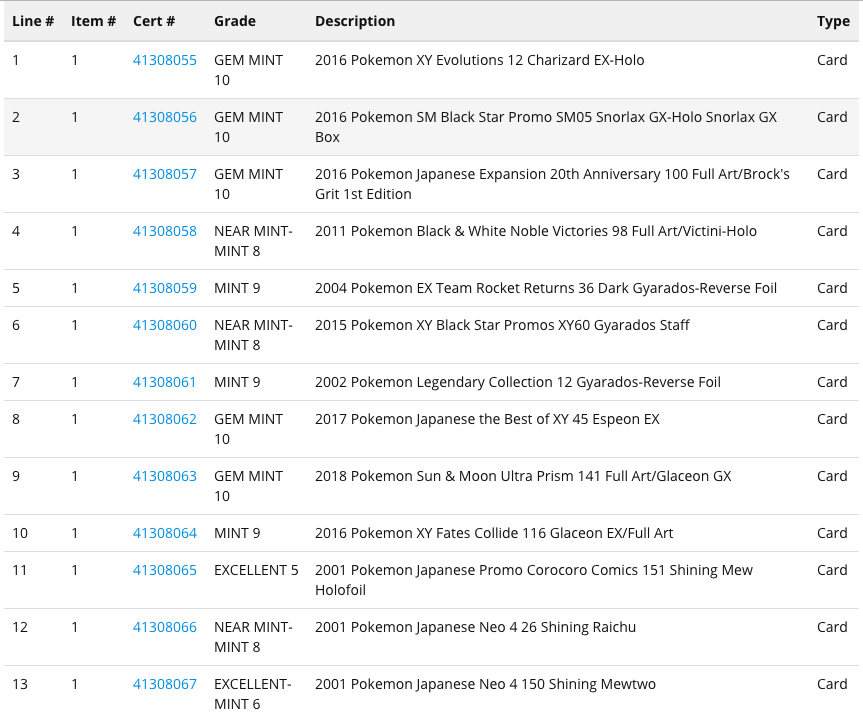Click Card type in Shining Mew row
Viewport: 863px width, 713px height.
tap(832, 570)
